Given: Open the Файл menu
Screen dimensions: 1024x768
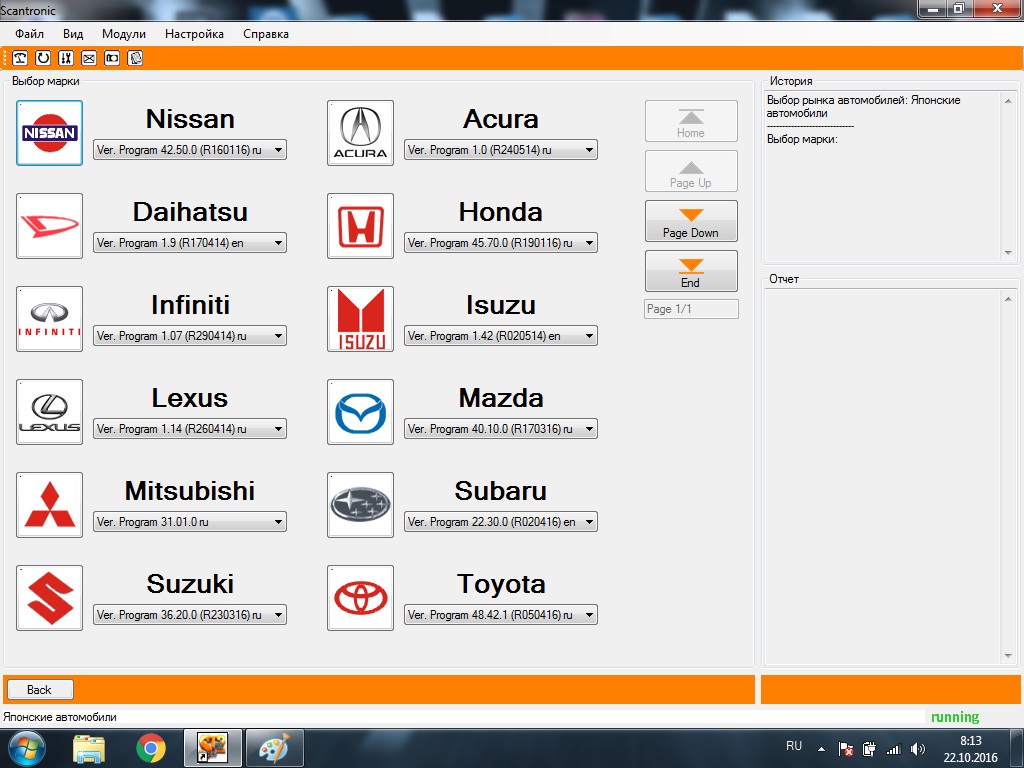Looking at the screenshot, I should tap(29, 34).
